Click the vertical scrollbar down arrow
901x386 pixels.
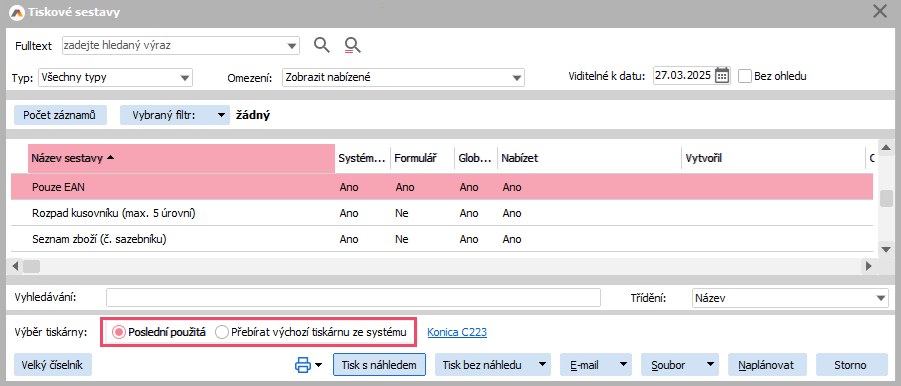[x=886, y=249]
